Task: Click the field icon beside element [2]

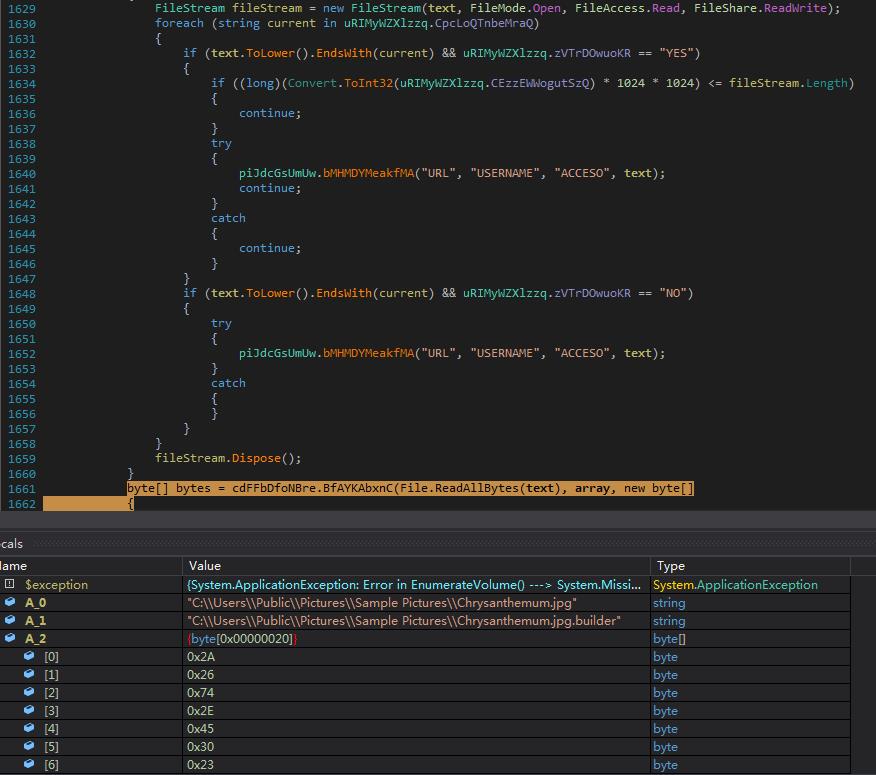Action: [29, 692]
